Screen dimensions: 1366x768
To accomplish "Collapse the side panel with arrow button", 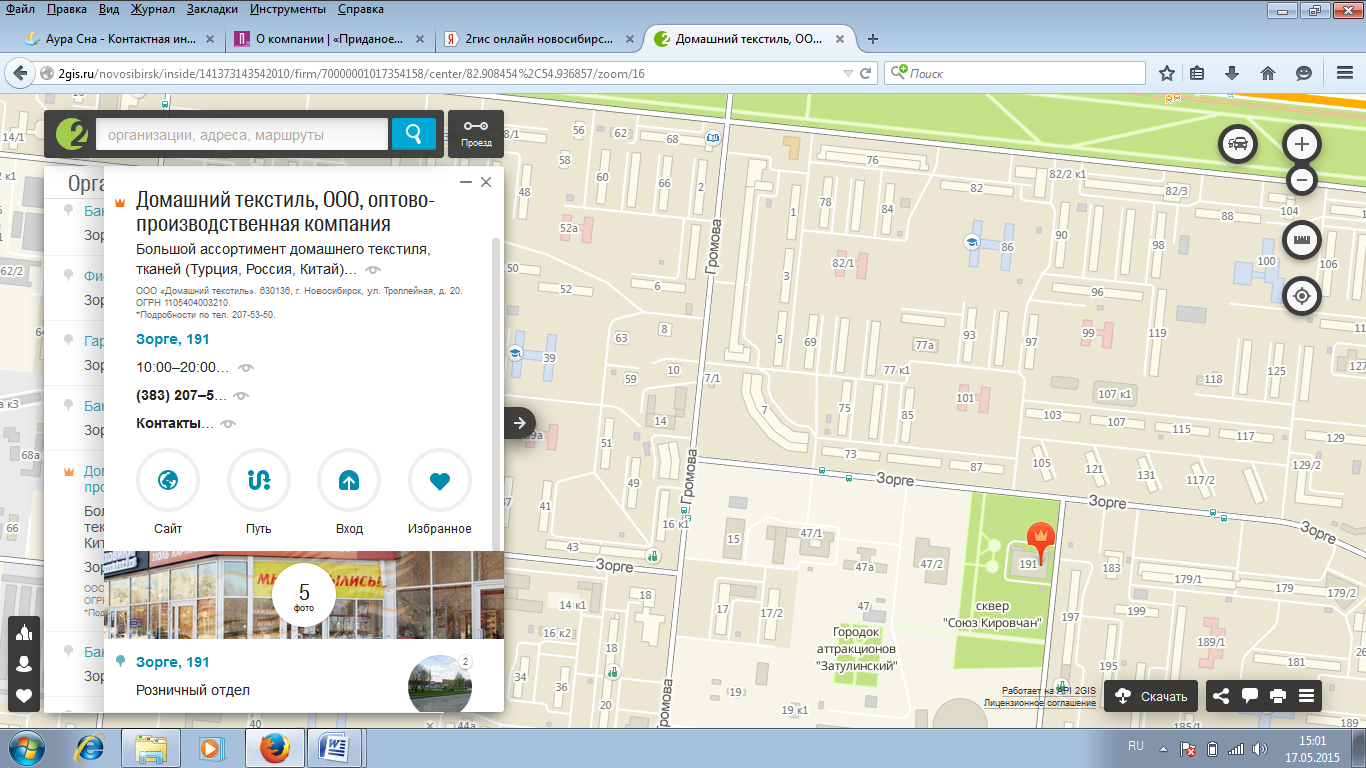I will click(519, 423).
